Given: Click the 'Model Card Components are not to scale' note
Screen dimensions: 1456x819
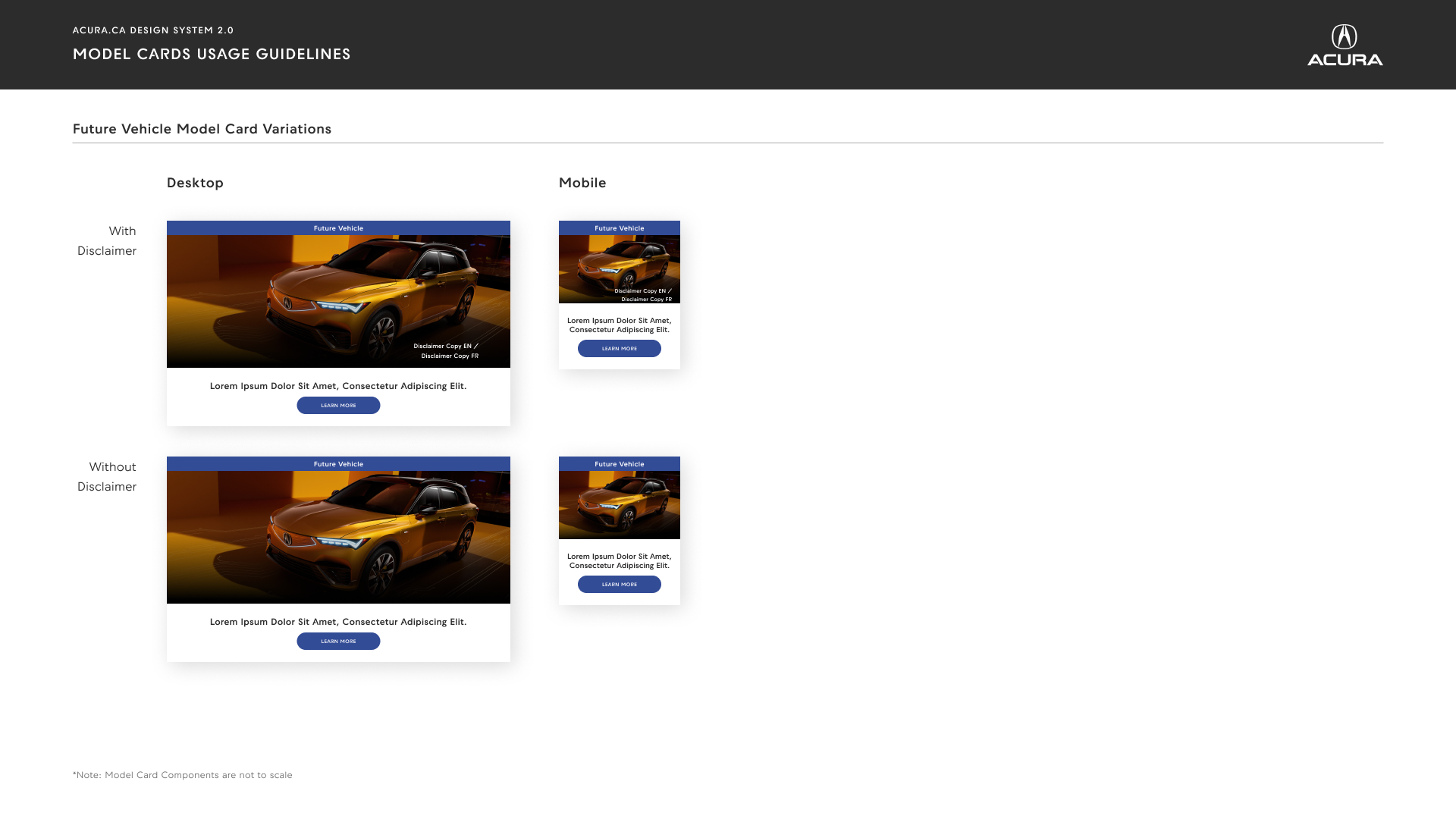Looking at the screenshot, I should (183, 775).
